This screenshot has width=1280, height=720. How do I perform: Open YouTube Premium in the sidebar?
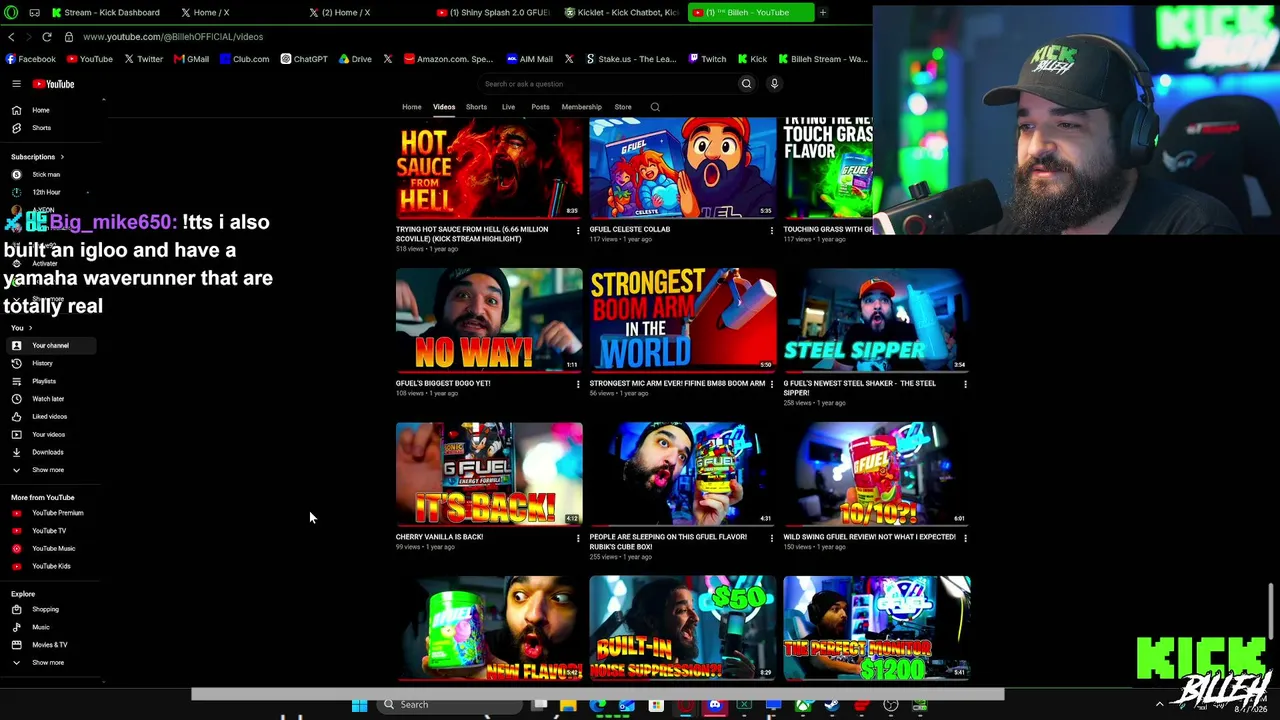click(x=50, y=513)
